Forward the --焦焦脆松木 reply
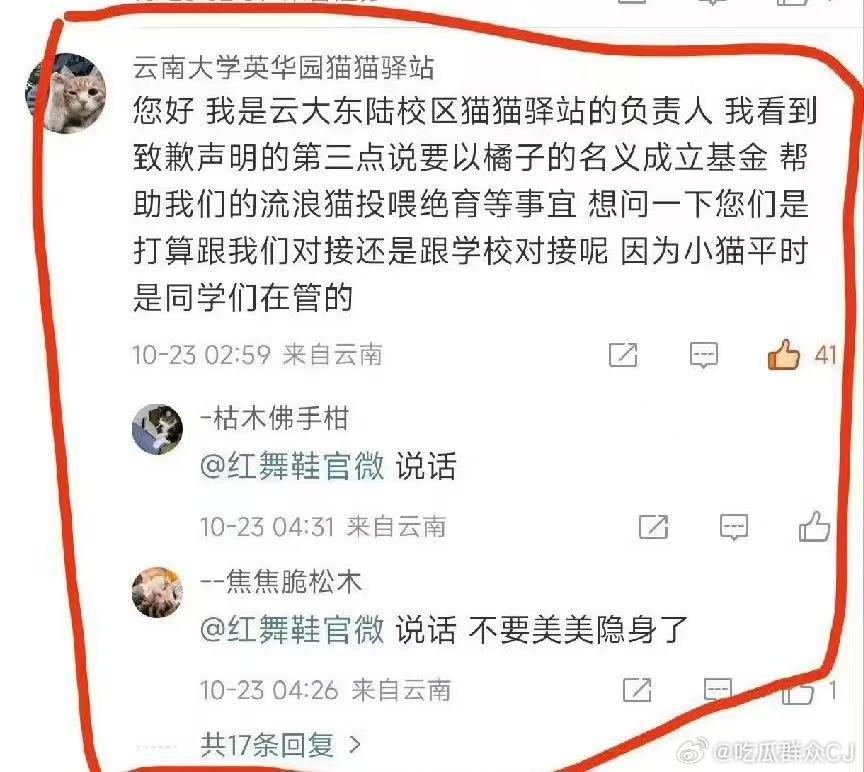 (x=637, y=690)
